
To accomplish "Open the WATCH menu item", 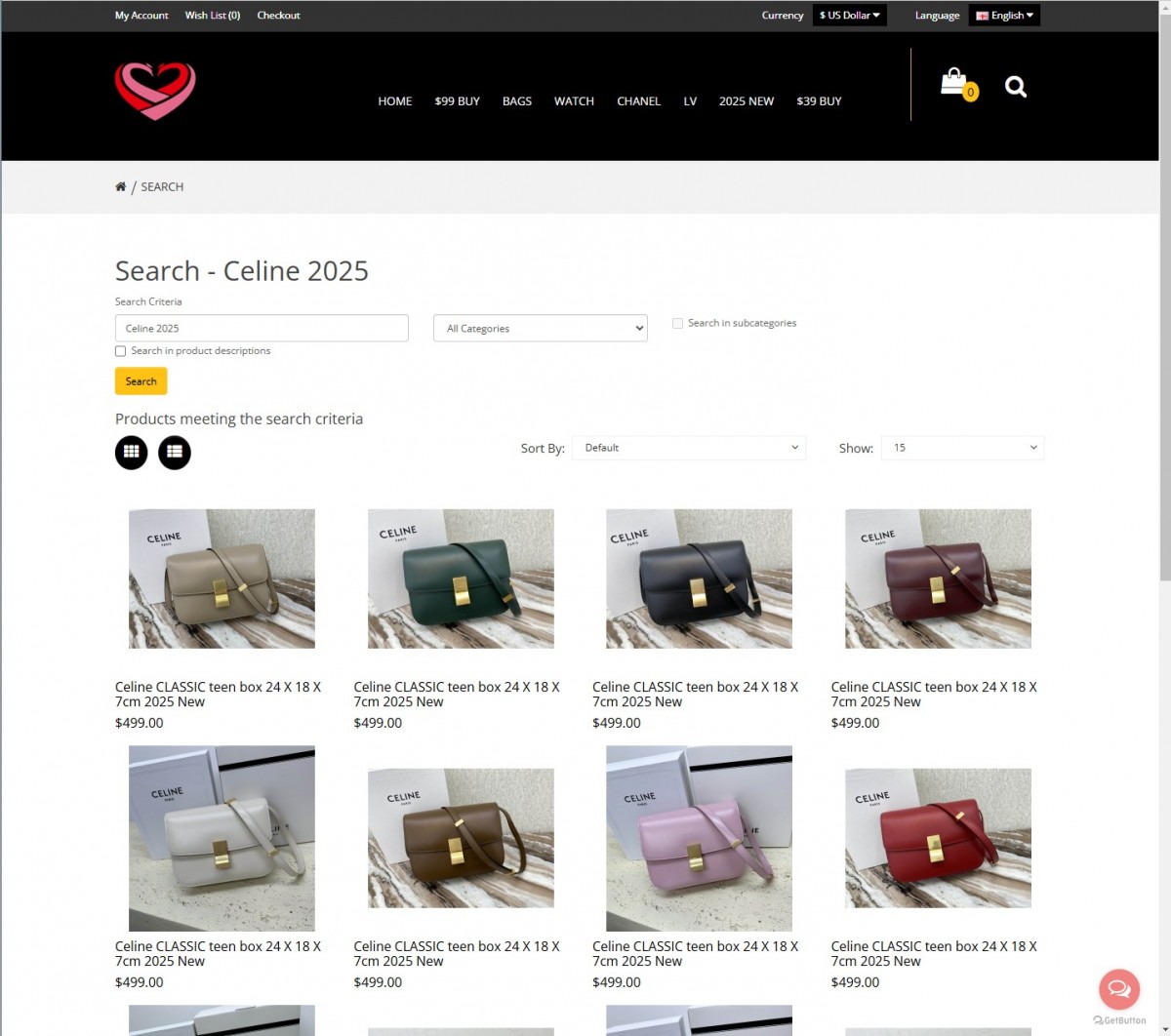I will click(x=574, y=101).
